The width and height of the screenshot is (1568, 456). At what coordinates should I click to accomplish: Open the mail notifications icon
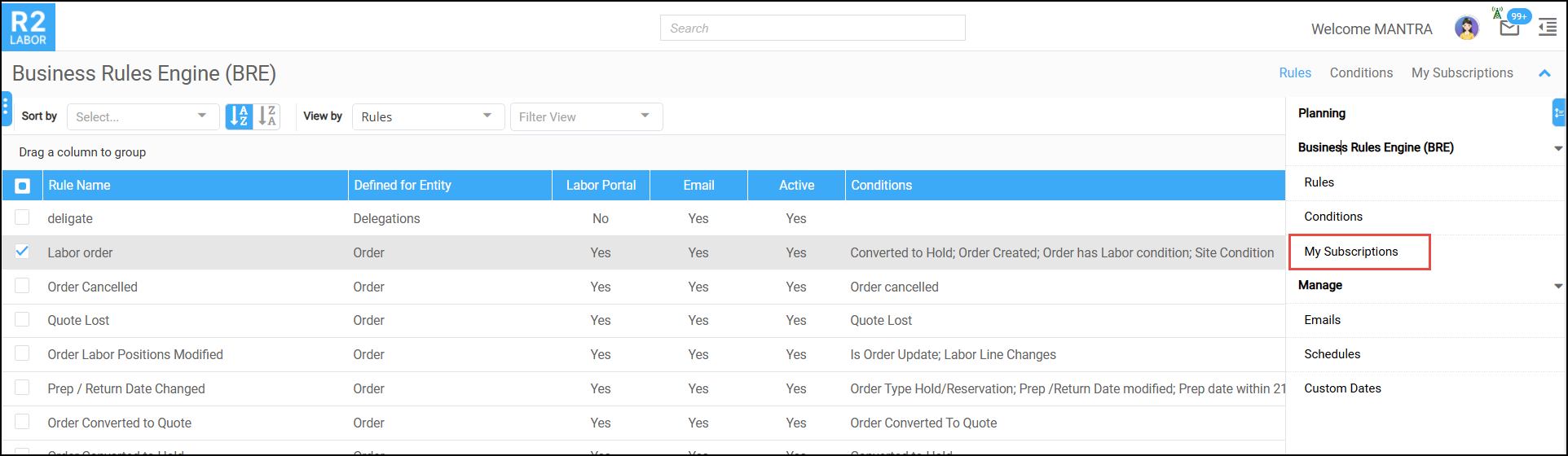coord(1509,28)
